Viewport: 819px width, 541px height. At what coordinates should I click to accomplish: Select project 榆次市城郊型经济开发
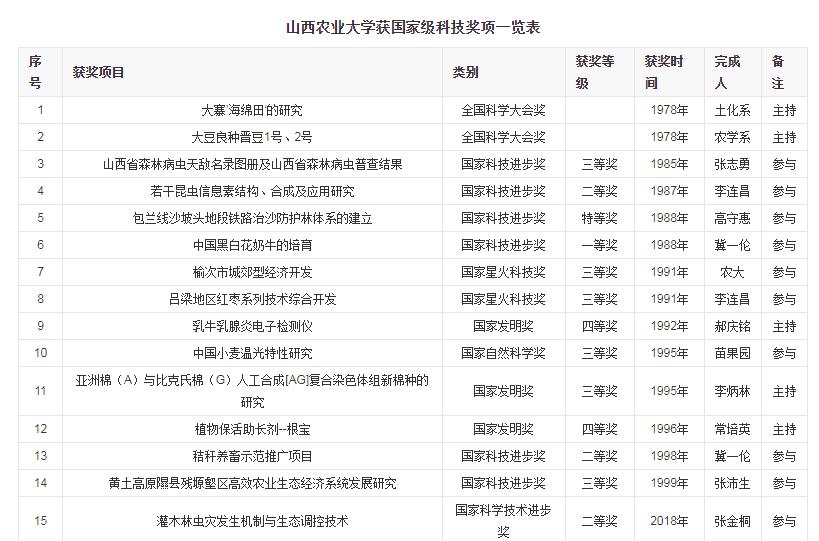[252, 273]
